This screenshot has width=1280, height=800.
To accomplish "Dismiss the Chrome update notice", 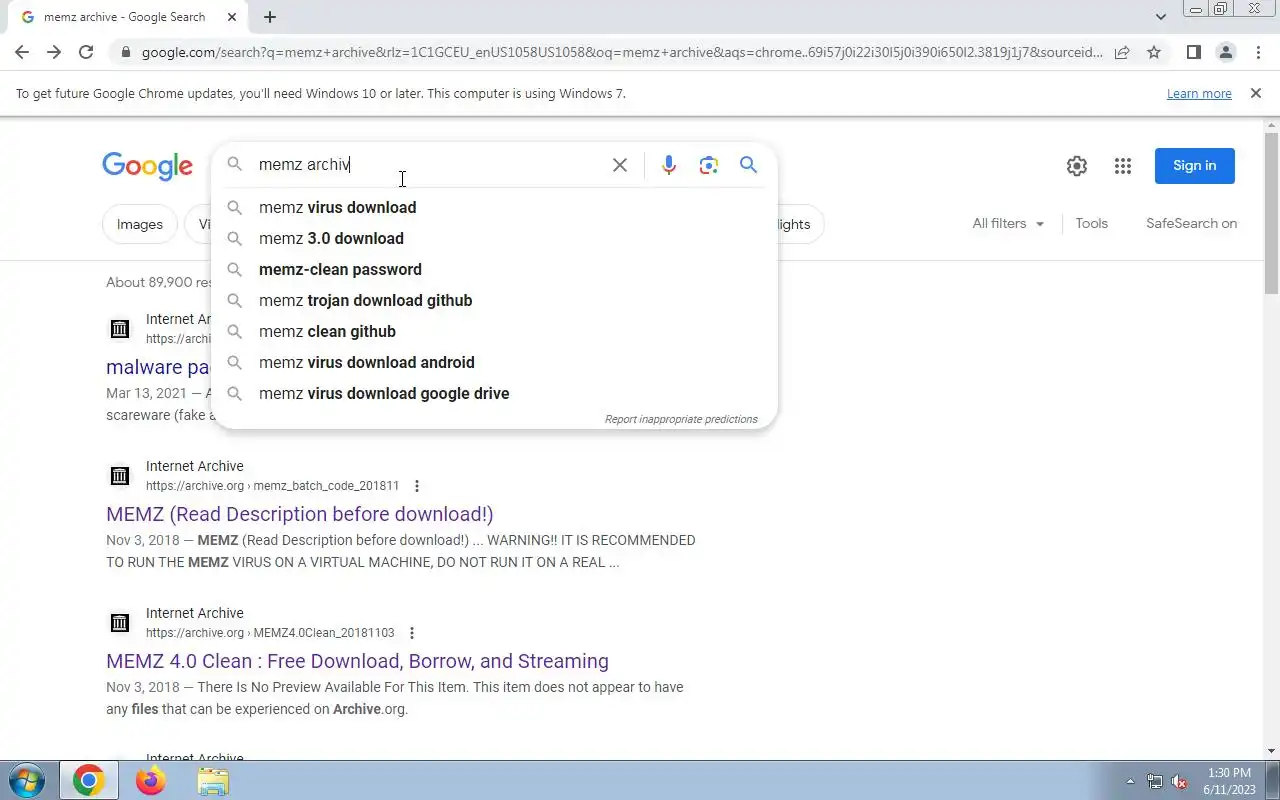I will [x=1256, y=93].
